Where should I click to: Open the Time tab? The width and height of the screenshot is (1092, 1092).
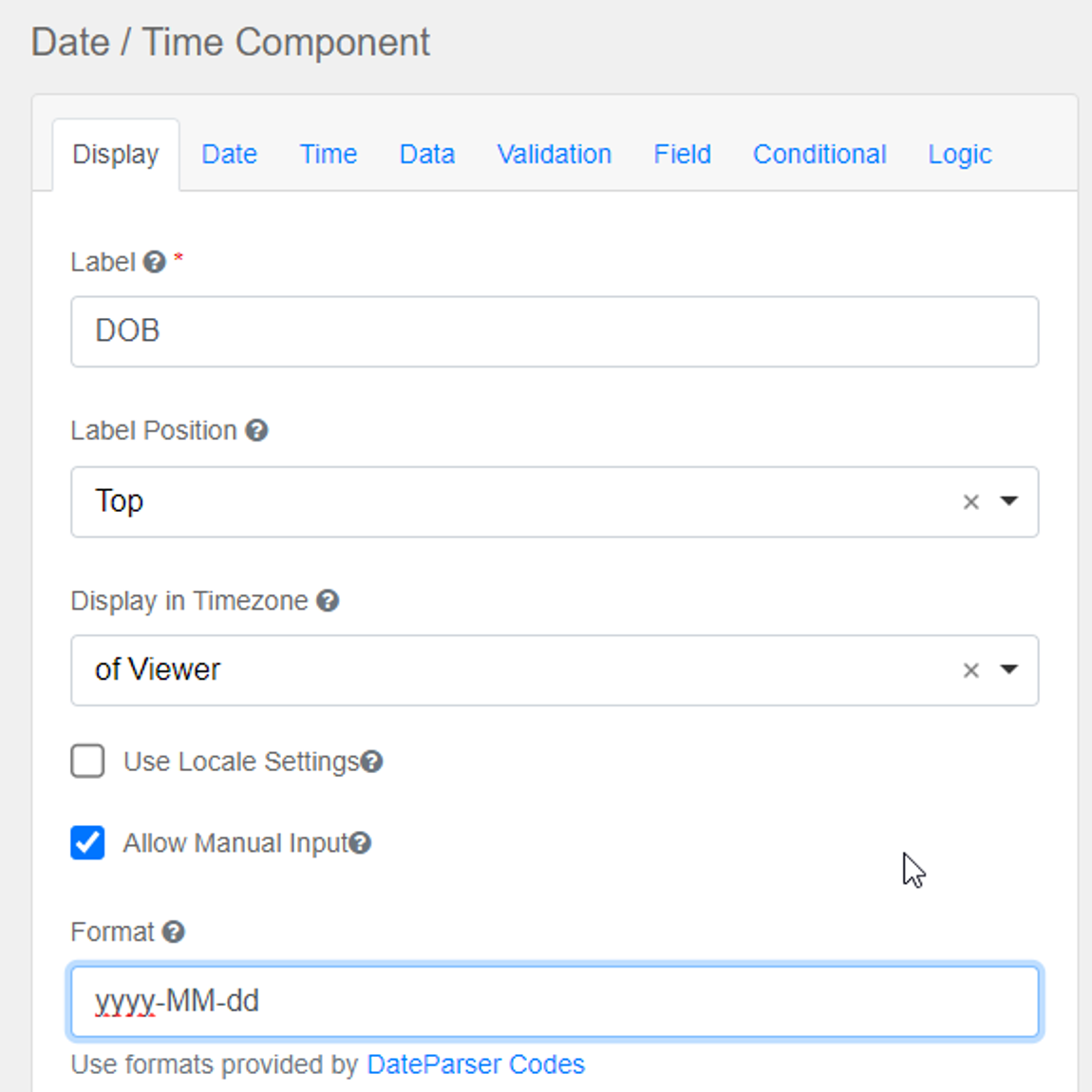(x=328, y=155)
